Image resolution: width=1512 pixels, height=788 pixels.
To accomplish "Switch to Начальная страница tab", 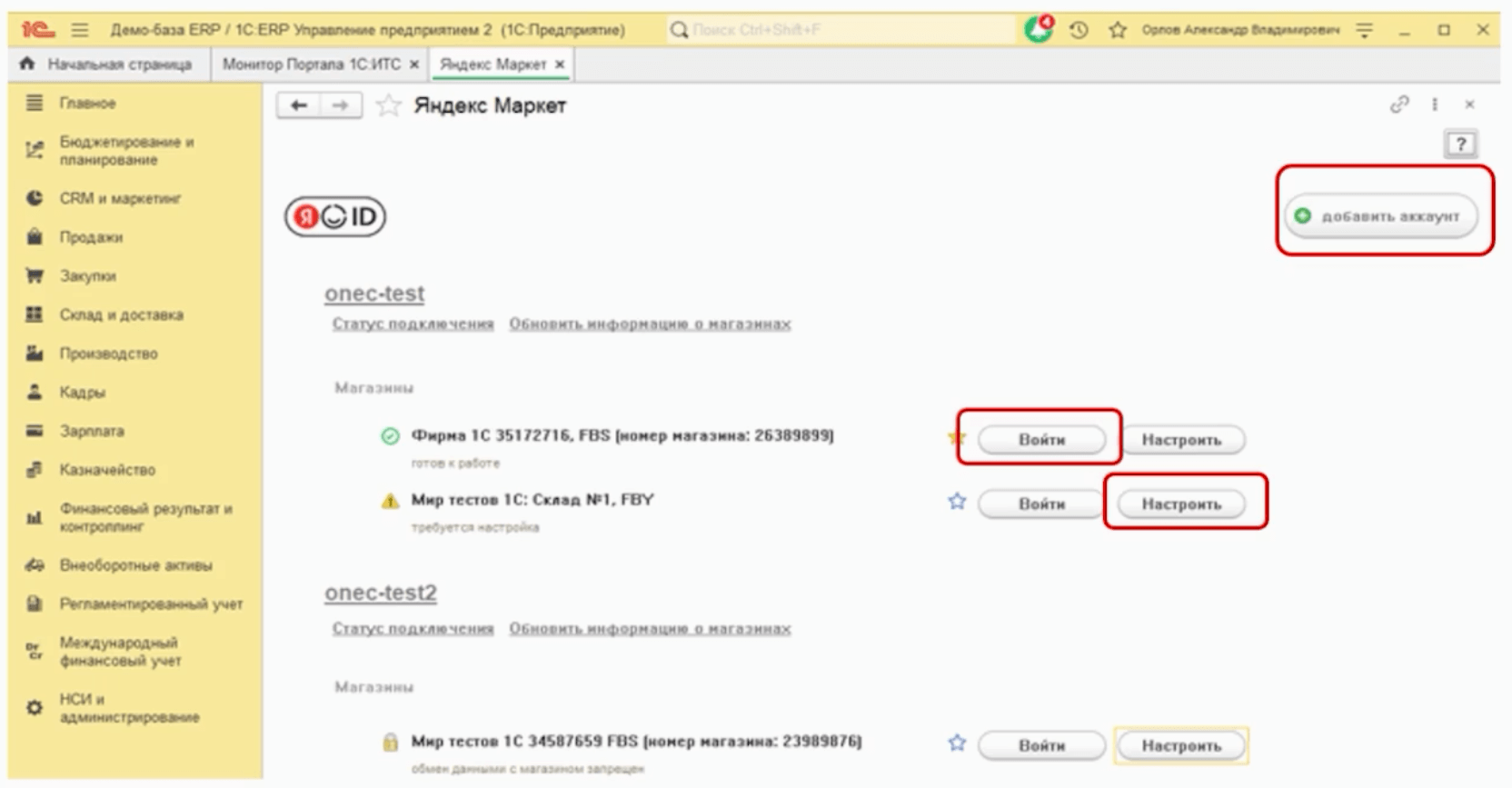I will pyautogui.click(x=109, y=65).
